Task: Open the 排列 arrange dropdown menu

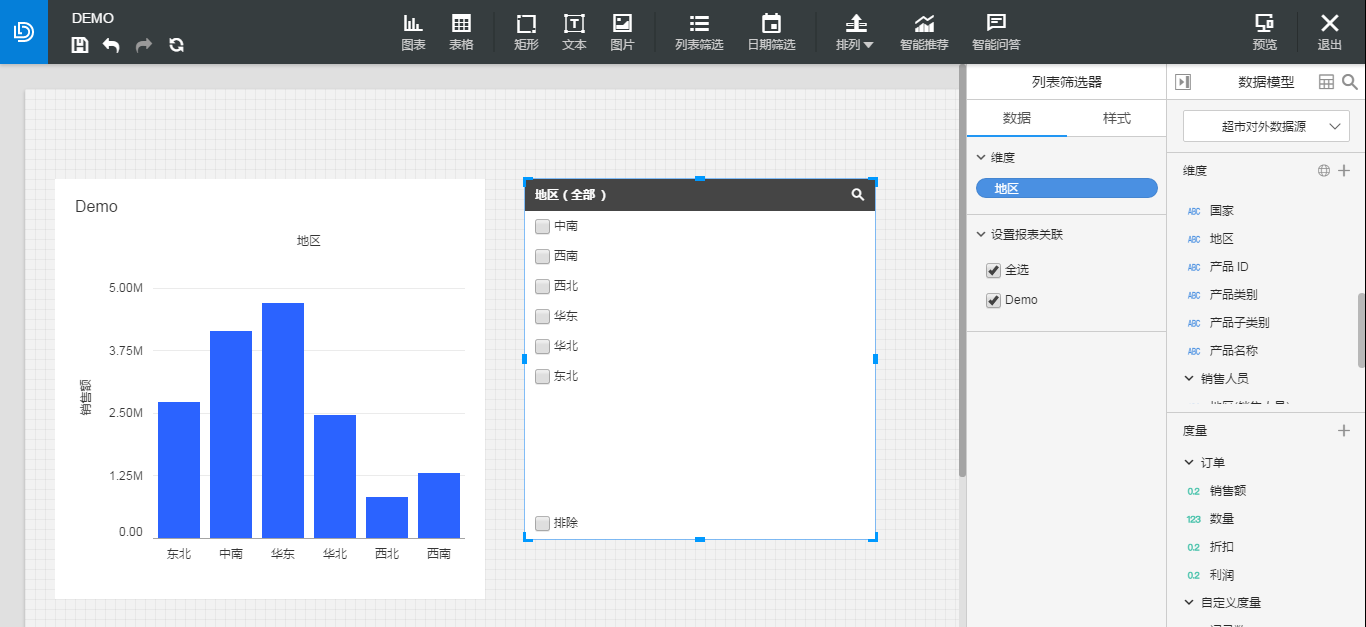Action: click(x=855, y=32)
